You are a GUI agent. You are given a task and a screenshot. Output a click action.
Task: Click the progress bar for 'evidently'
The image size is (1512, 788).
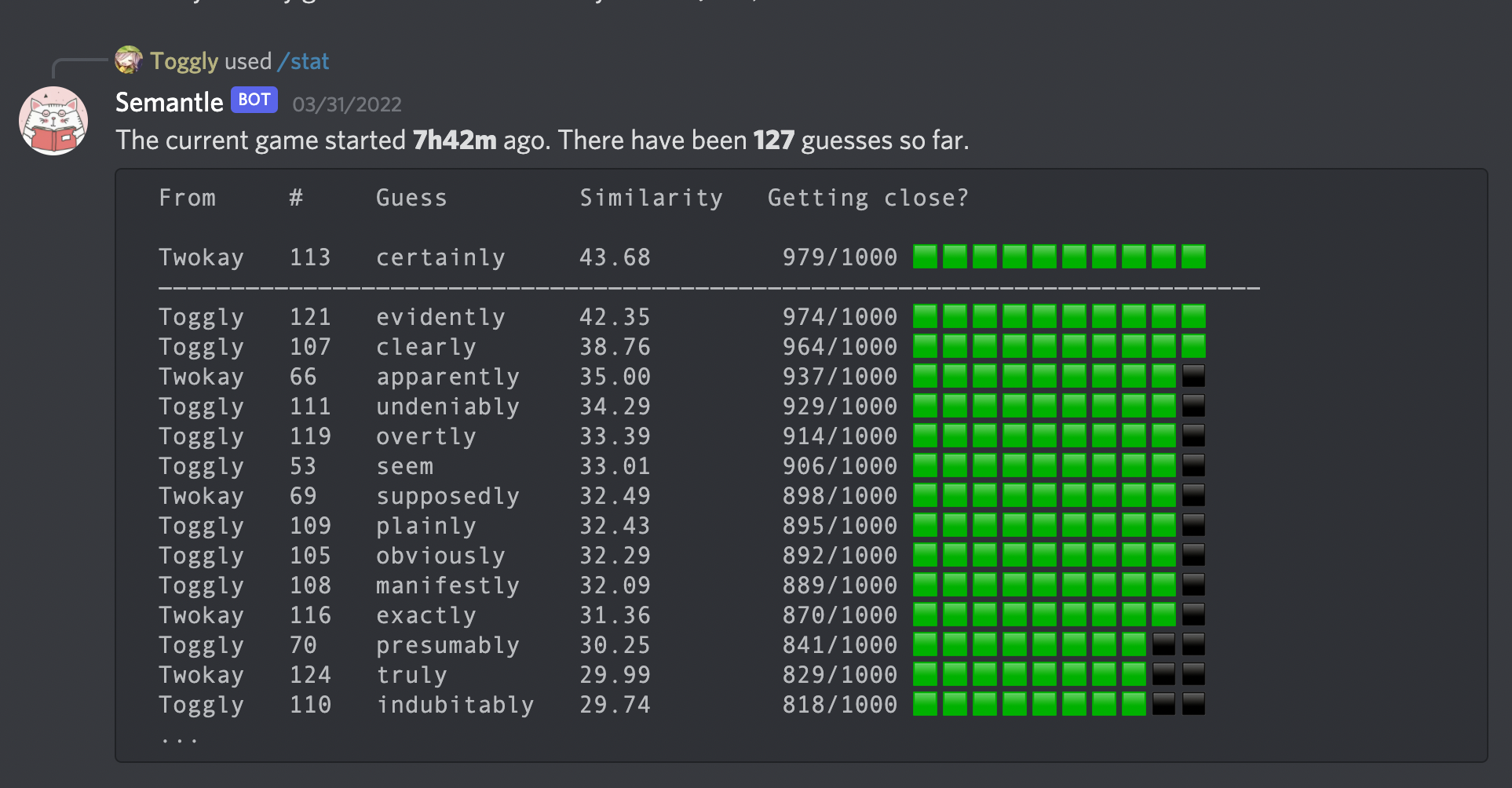[1059, 316]
